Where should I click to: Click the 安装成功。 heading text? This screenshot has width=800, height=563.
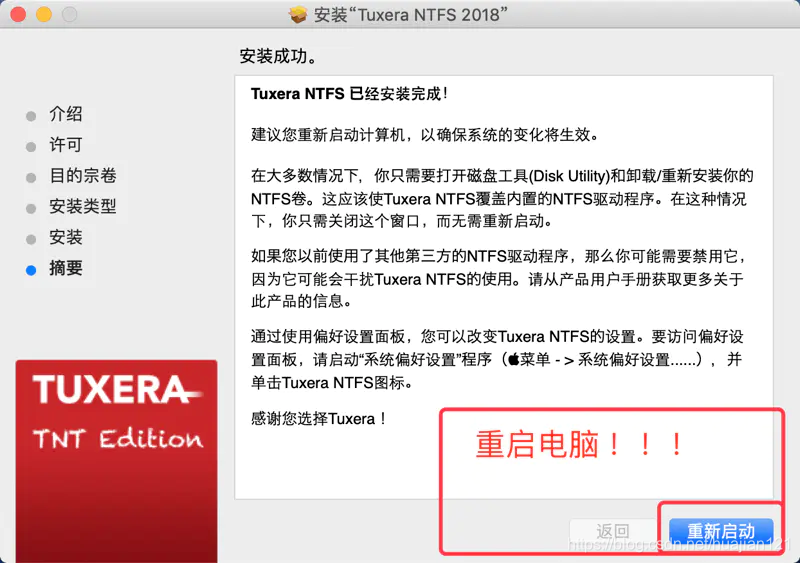(x=278, y=56)
